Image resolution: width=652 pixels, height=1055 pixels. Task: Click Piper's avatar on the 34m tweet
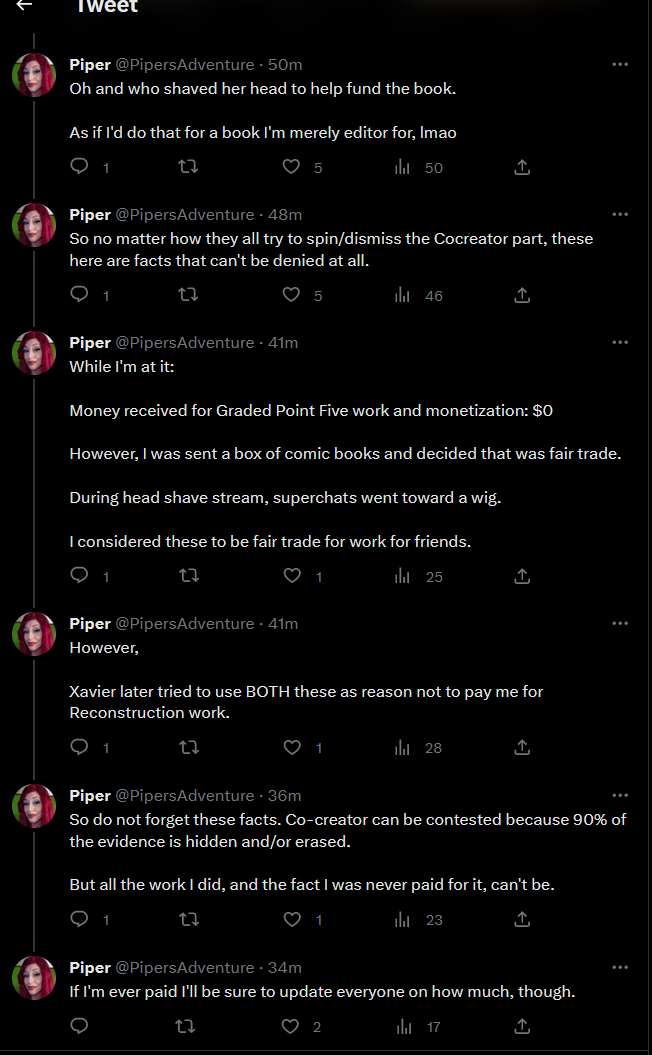pos(34,978)
